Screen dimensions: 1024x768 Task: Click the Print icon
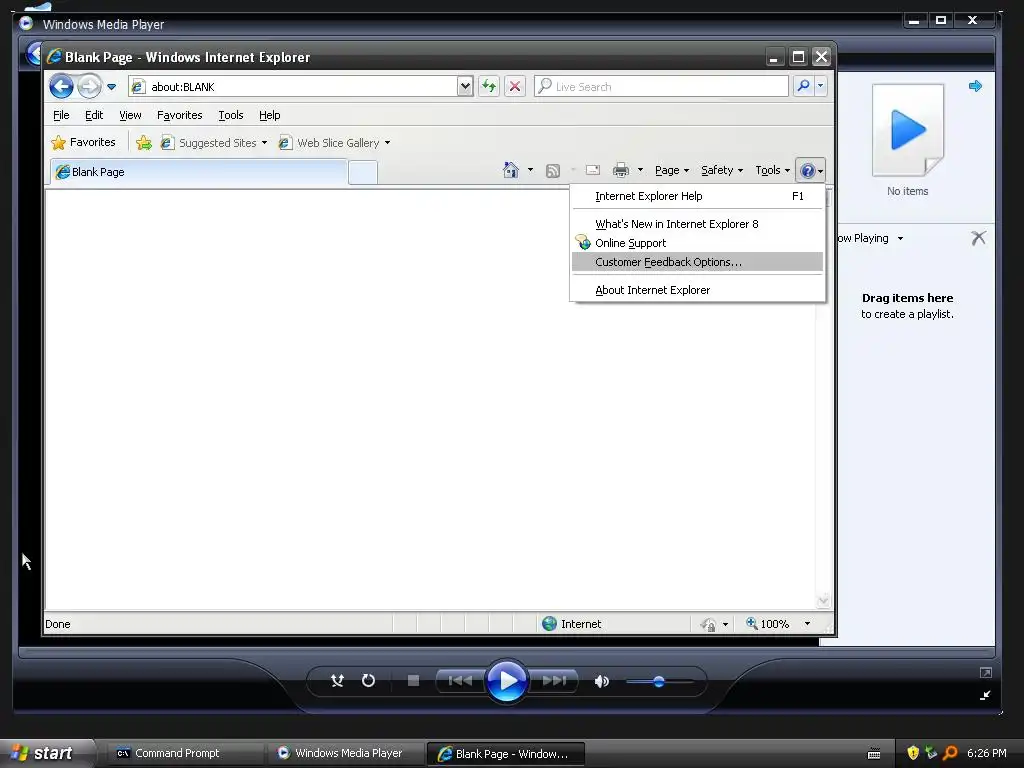[x=620, y=170]
